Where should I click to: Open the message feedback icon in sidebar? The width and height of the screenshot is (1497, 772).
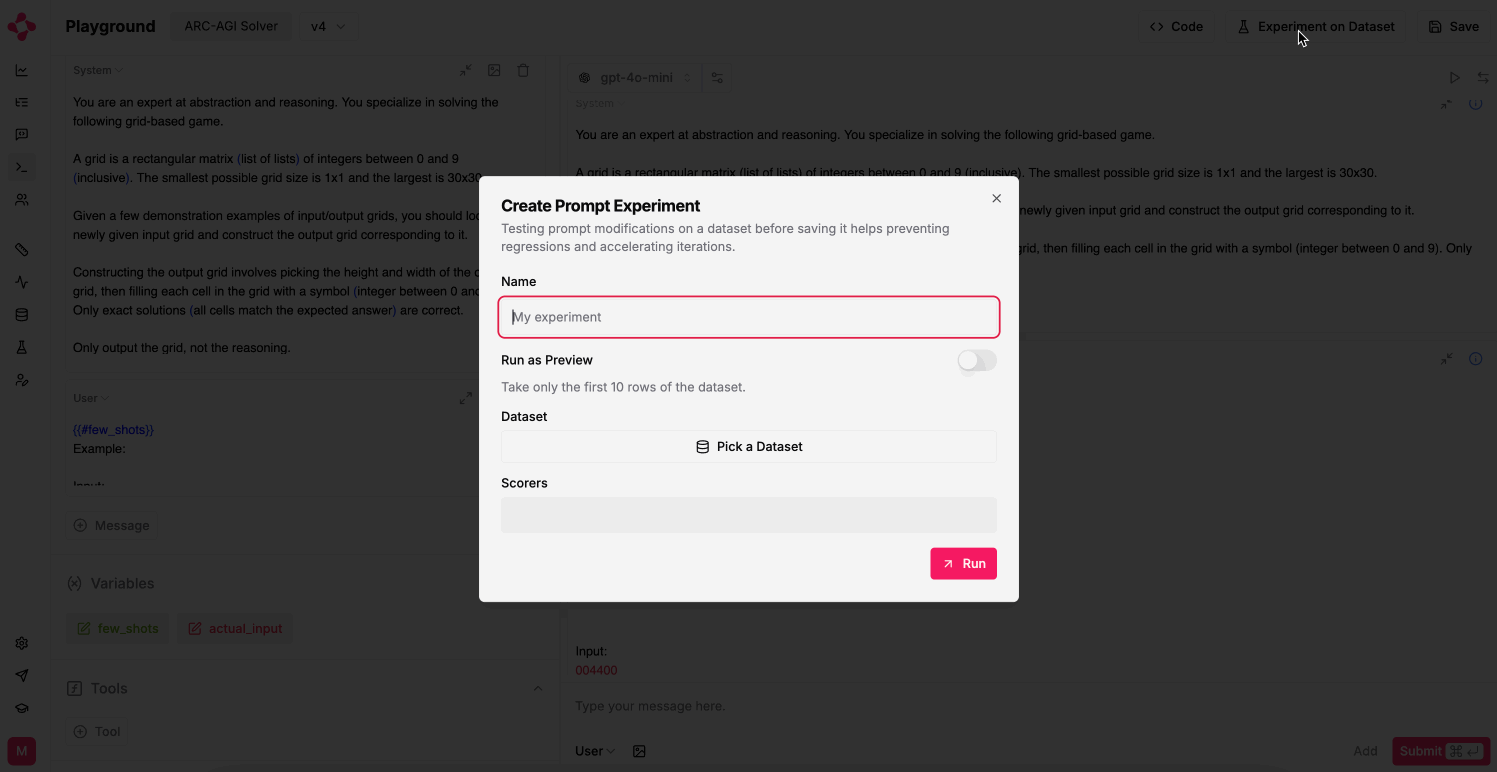click(x=22, y=135)
